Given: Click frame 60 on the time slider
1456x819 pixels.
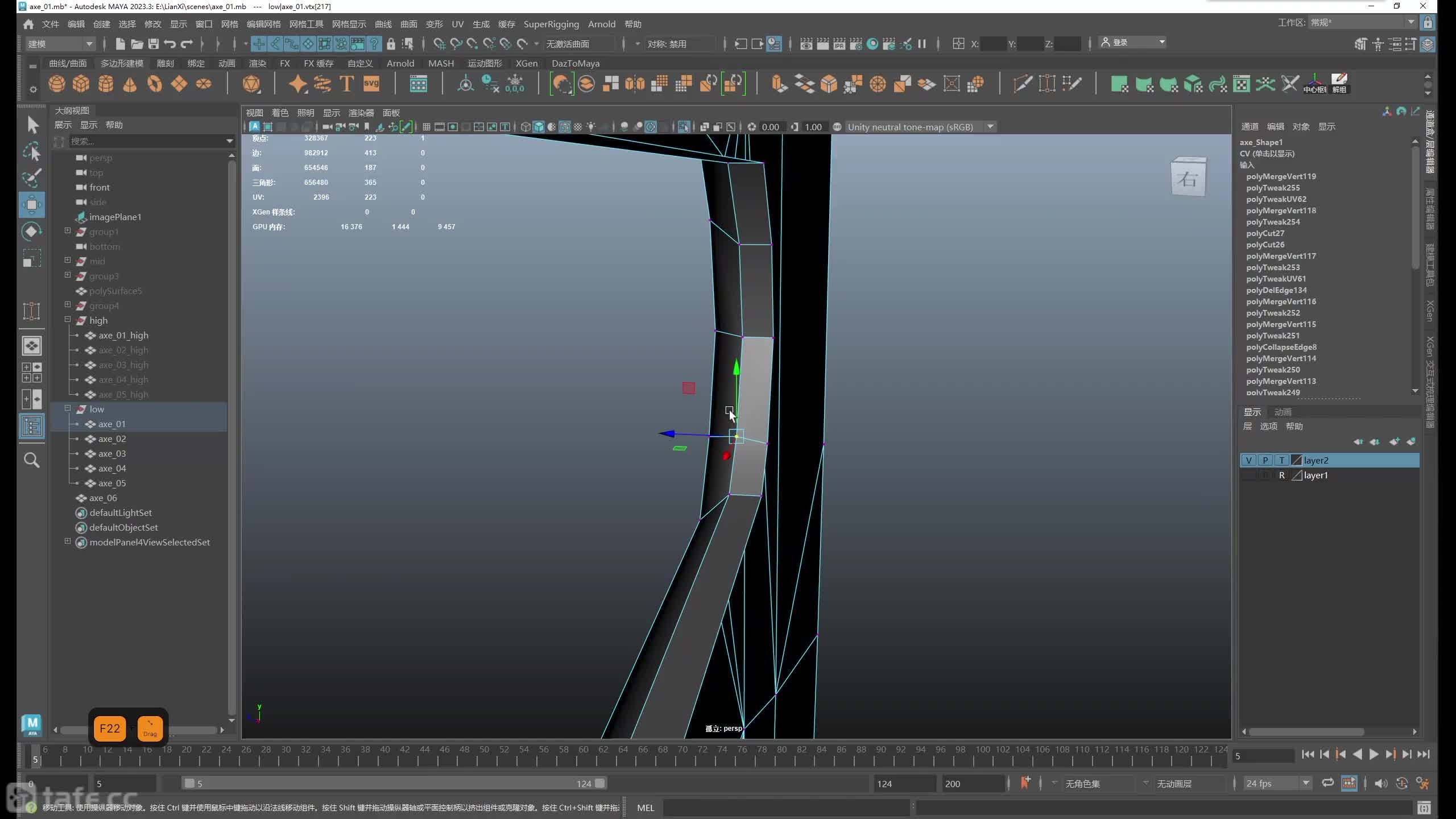Looking at the screenshot, I should pyautogui.click(x=584, y=755).
